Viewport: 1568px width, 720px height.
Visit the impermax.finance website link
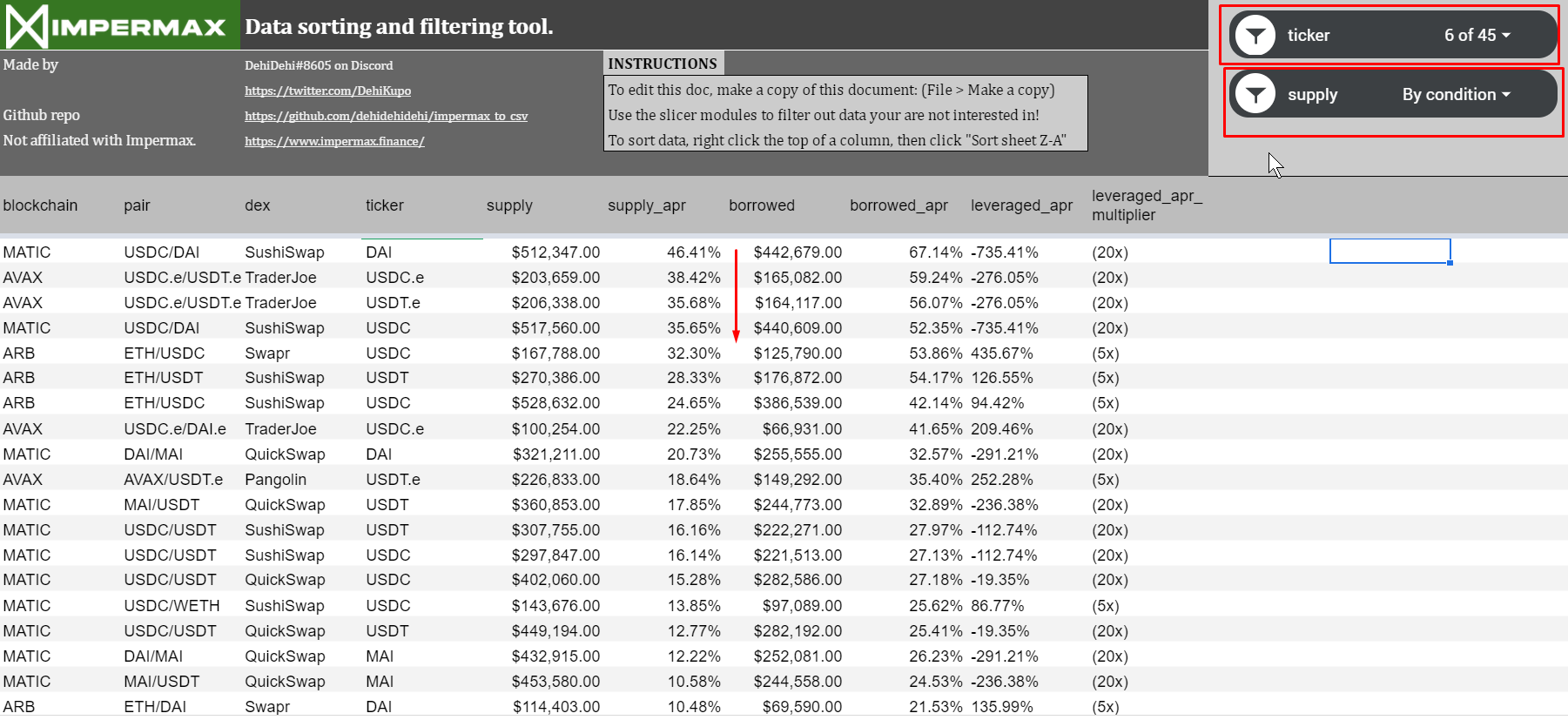point(334,141)
